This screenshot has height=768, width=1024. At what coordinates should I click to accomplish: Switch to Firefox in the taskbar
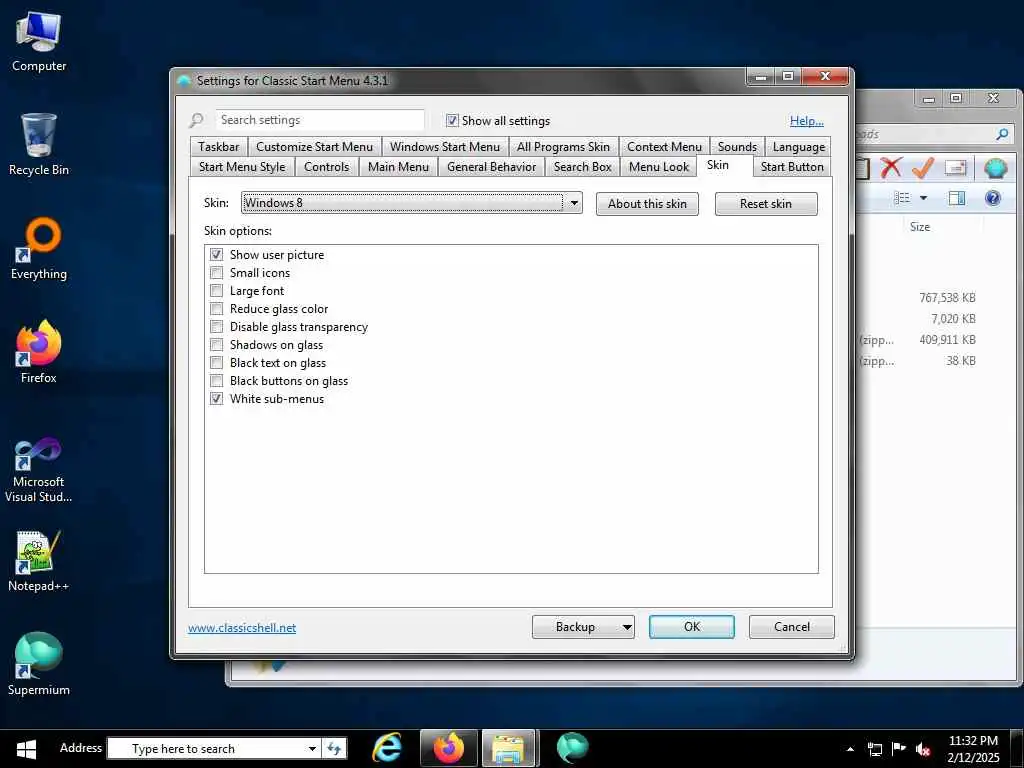pos(449,748)
